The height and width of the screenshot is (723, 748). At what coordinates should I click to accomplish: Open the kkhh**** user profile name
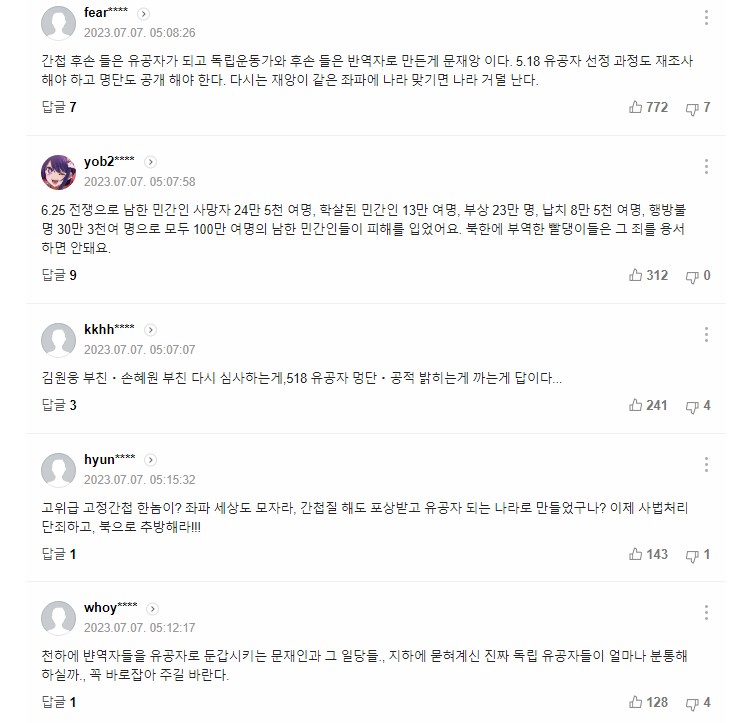[x=110, y=329]
